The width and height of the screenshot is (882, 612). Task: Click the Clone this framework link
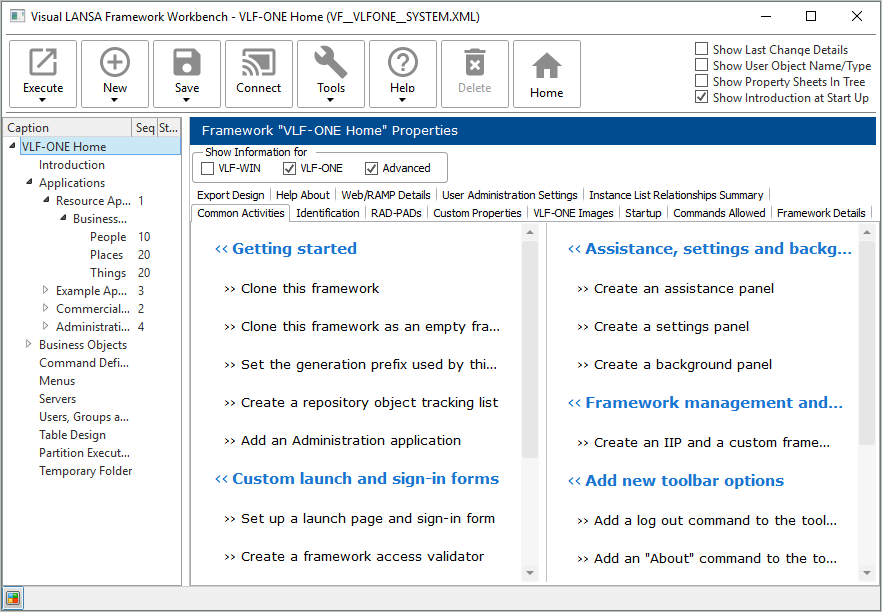tap(310, 288)
